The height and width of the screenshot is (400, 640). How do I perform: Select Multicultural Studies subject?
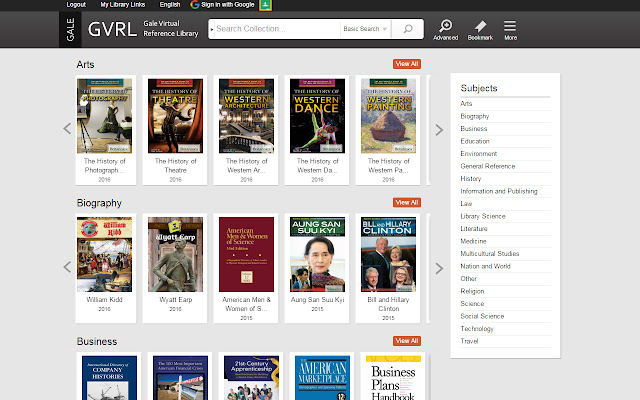pyautogui.click(x=490, y=253)
